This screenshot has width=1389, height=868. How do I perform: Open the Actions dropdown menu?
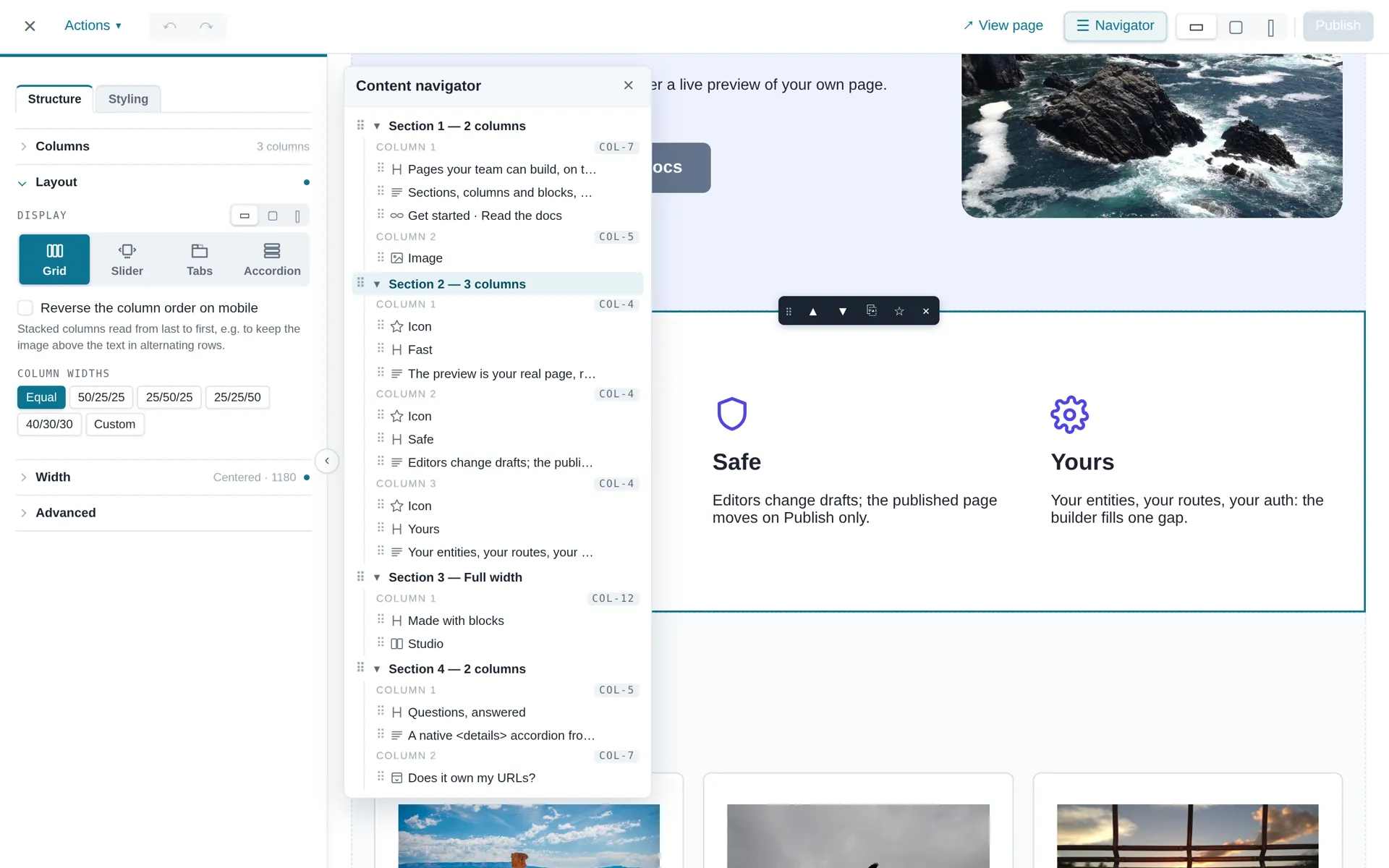click(x=93, y=26)
